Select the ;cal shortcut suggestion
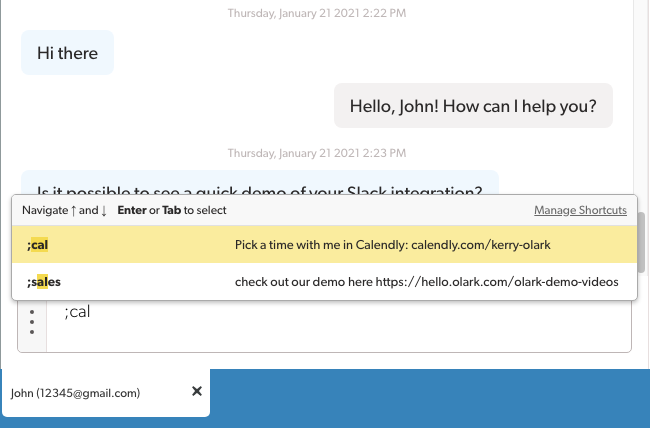Viewport: 650px width, 428px height. 120,245
